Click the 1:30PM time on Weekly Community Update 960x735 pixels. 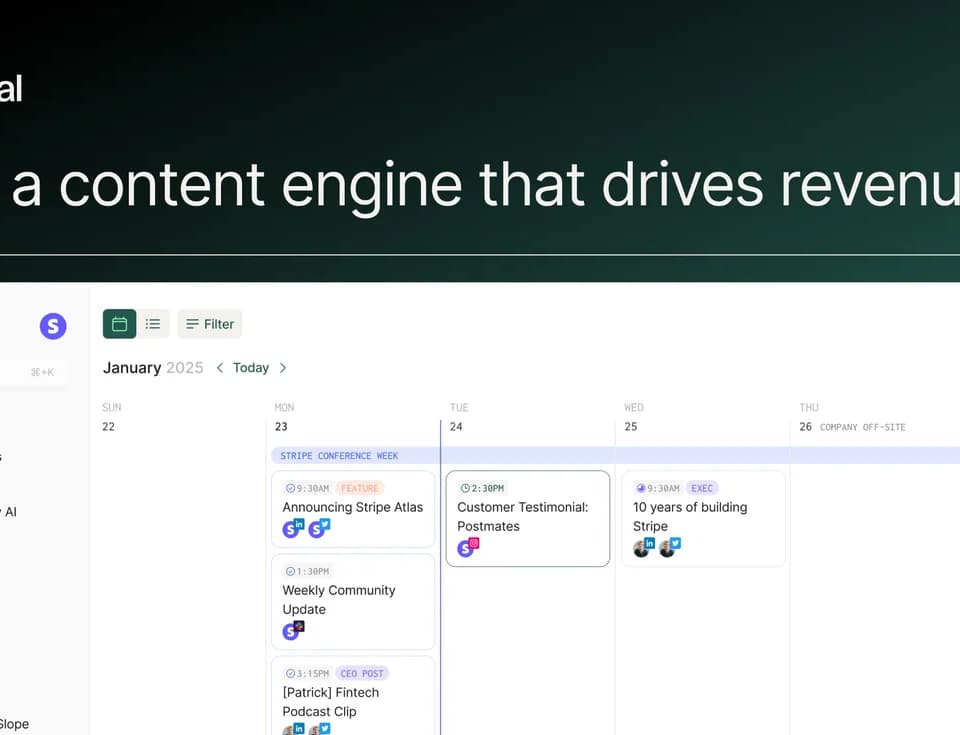[313, 571]
